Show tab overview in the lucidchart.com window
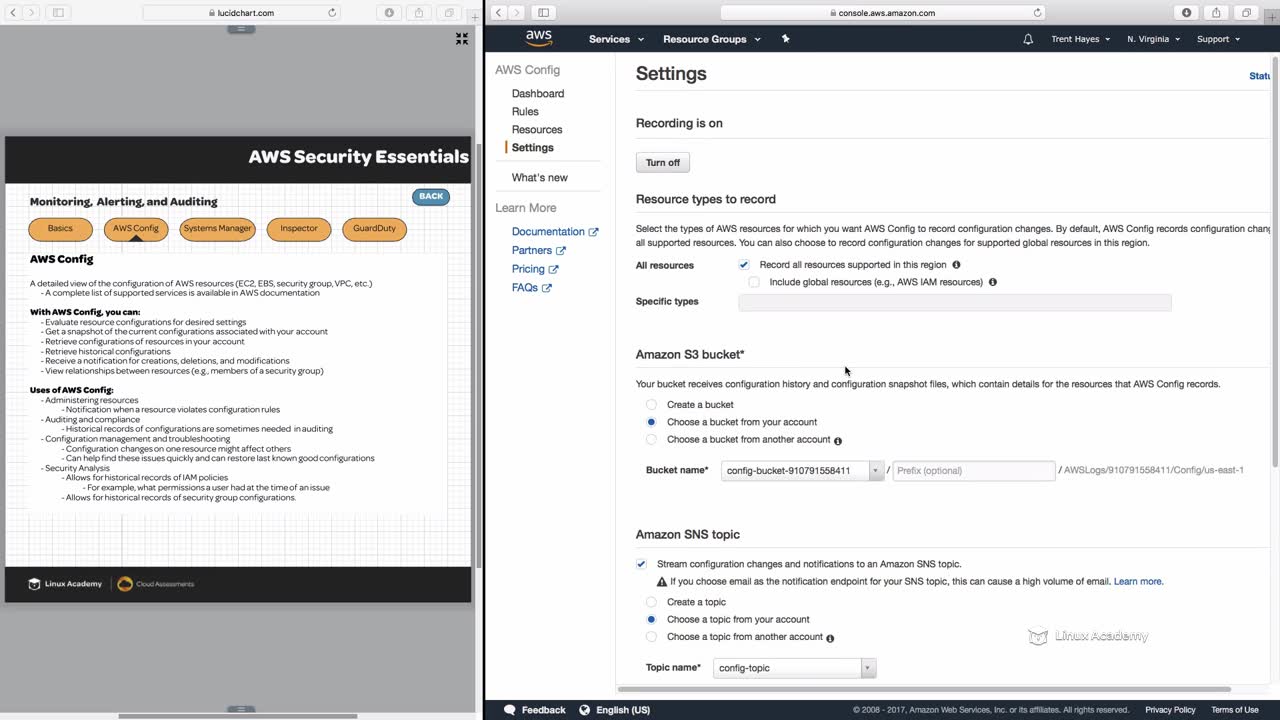Screen dimensions: 1280x720 449,13
